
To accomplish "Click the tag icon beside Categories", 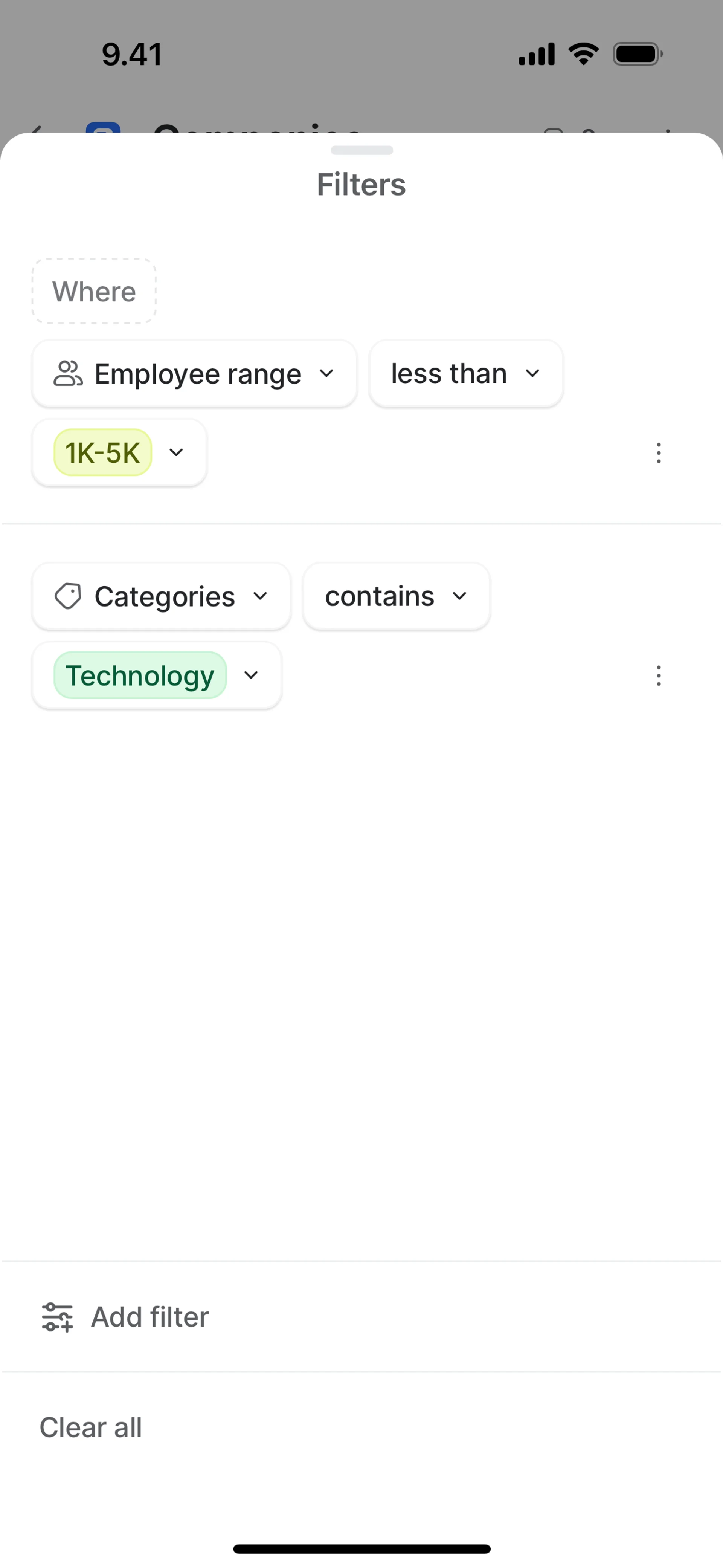I will (67, 596).
